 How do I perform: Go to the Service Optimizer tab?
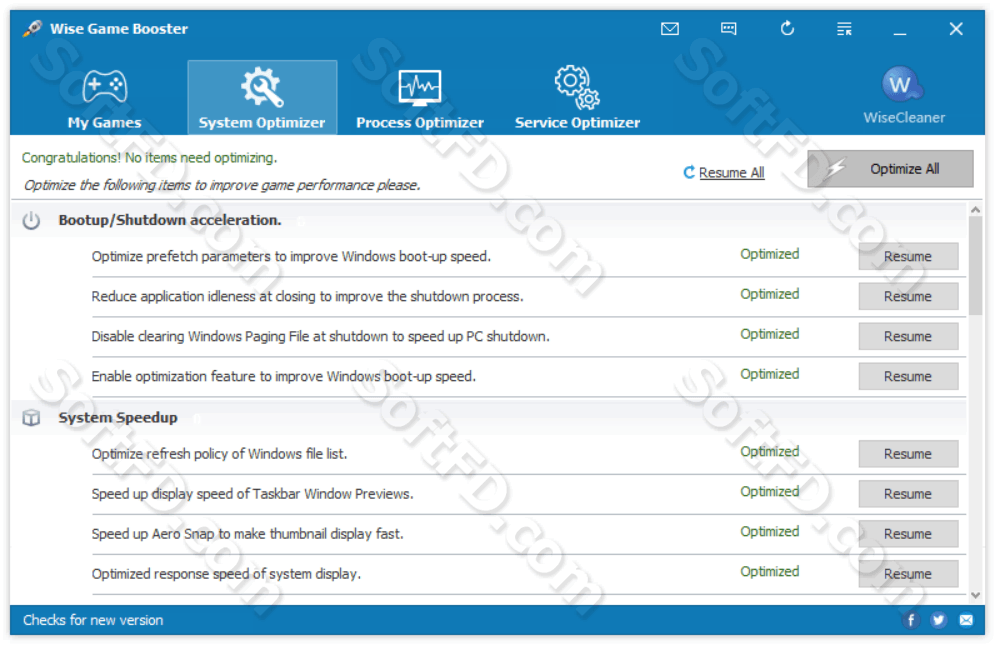577,98
